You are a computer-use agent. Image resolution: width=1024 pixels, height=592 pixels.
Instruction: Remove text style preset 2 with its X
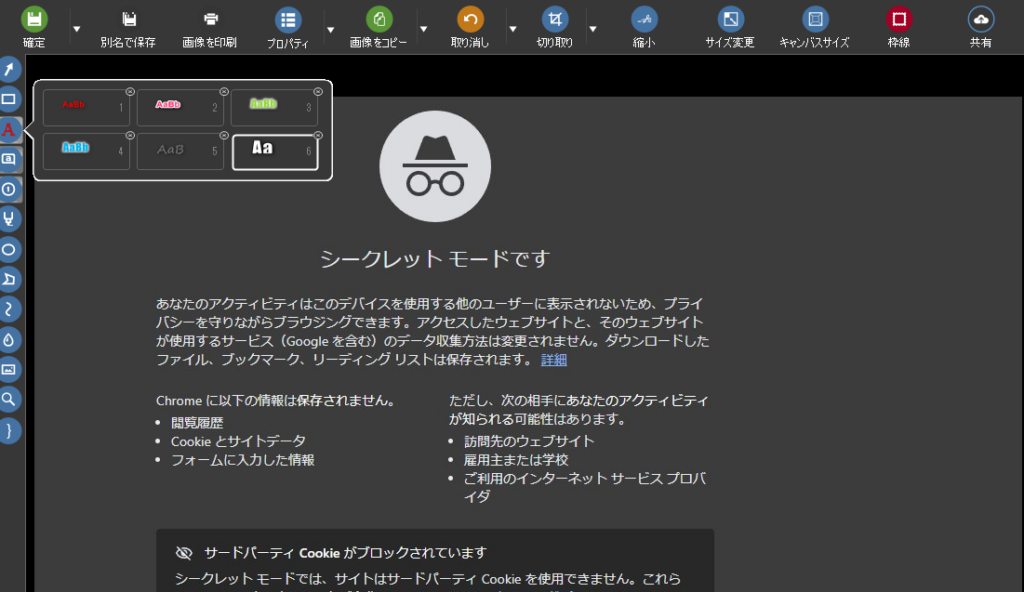(x=224, y=92)
